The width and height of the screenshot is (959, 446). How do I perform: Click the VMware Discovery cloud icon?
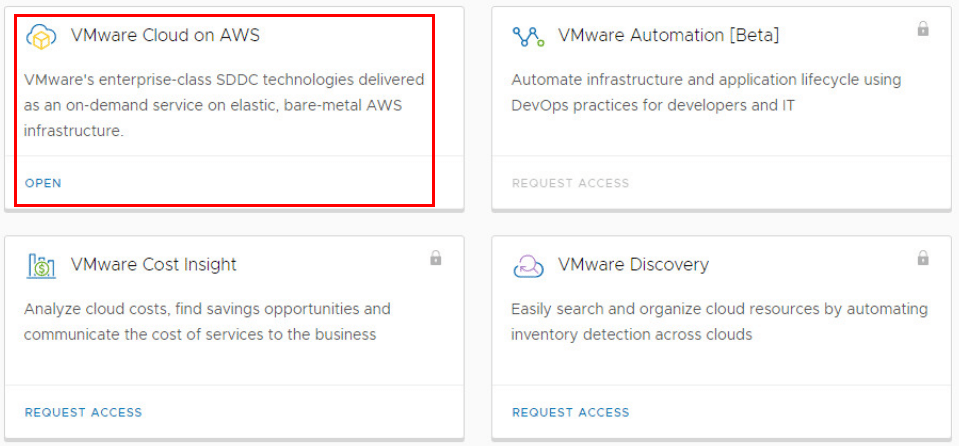point(528,266)
